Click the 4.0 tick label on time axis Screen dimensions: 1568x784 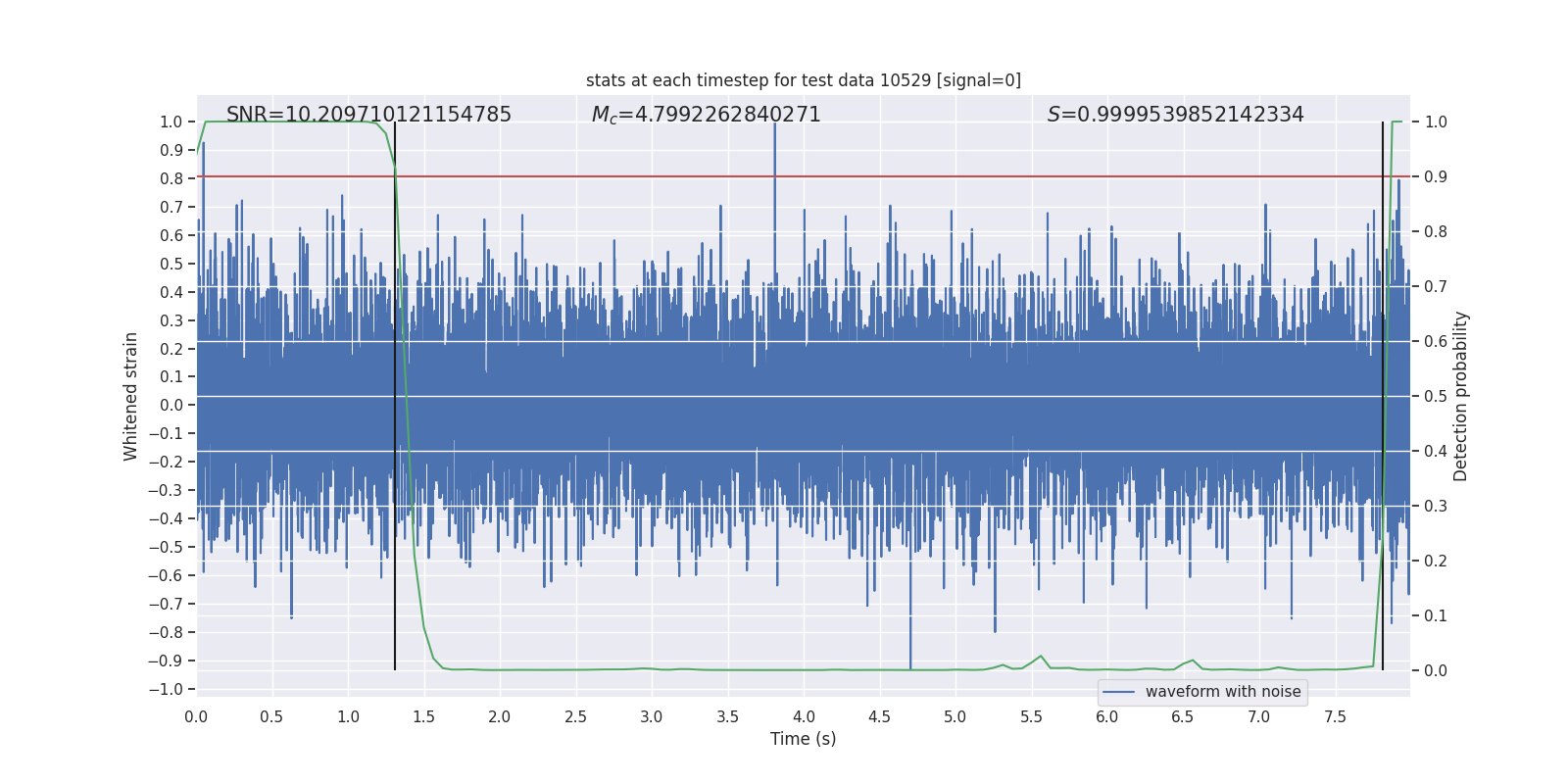pos(804,717)
